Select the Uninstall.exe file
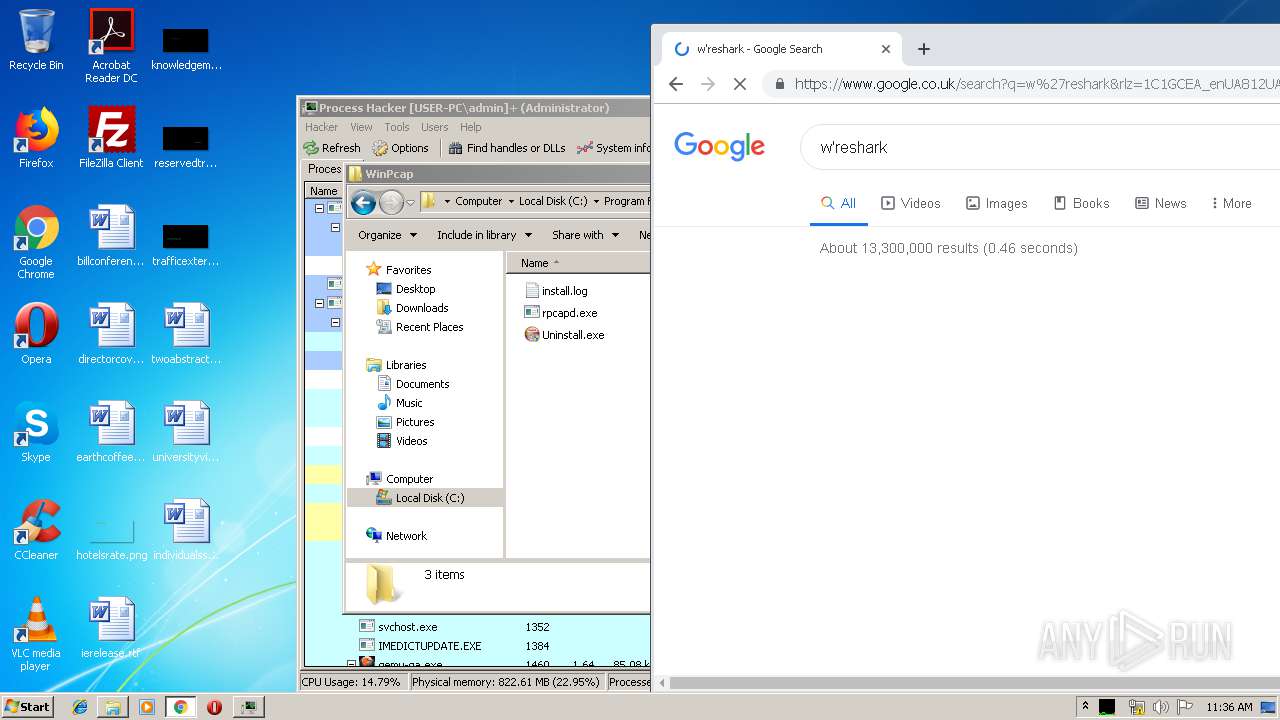This screenshot has width=1280, height=720. point(565,335)
